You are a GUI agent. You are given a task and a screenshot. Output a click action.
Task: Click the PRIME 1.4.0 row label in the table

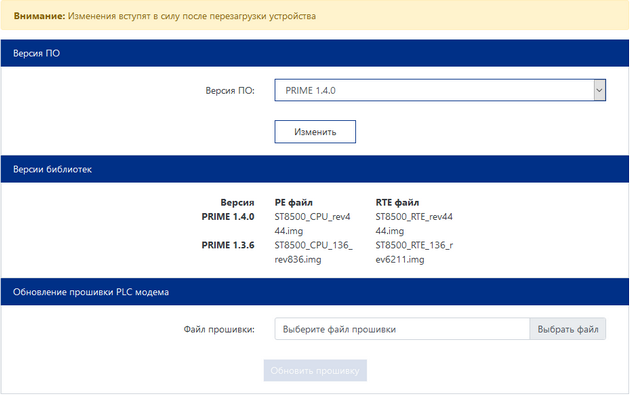(x=228, y=217)
